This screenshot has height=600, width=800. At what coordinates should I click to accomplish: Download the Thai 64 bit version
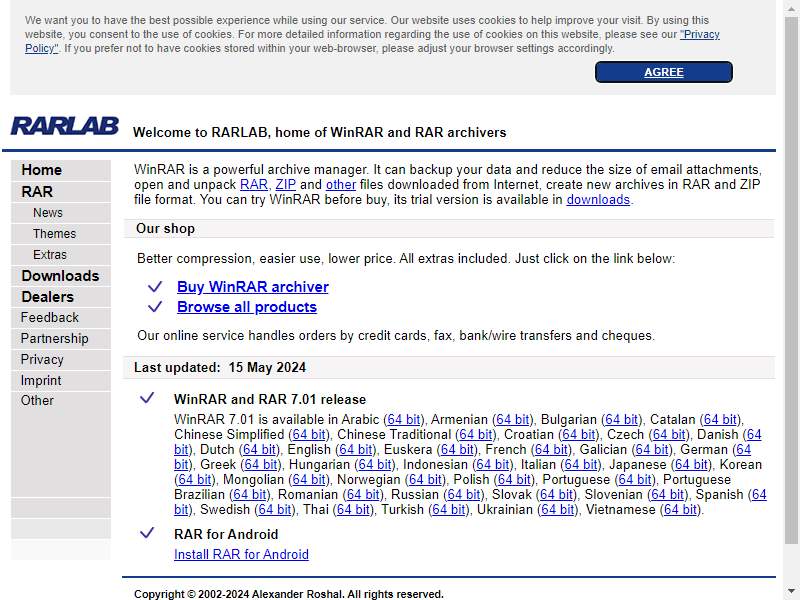tap(354, 509)
